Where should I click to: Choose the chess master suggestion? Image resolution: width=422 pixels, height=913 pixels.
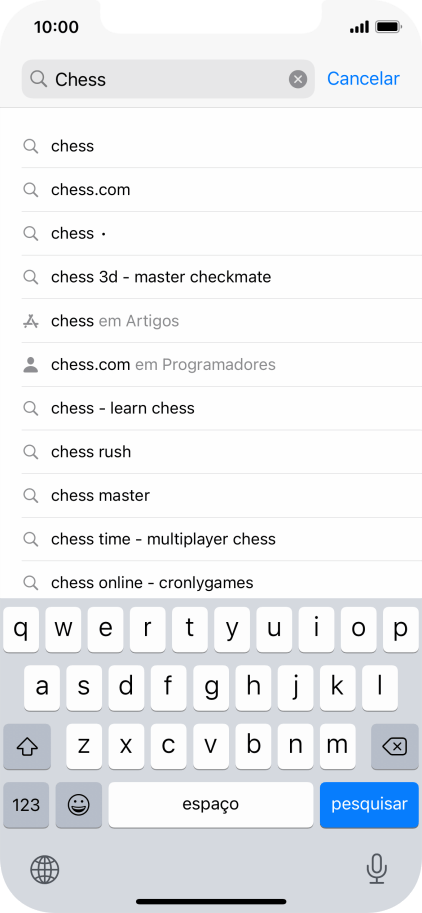pyautogui.click(x=222, y=496)
